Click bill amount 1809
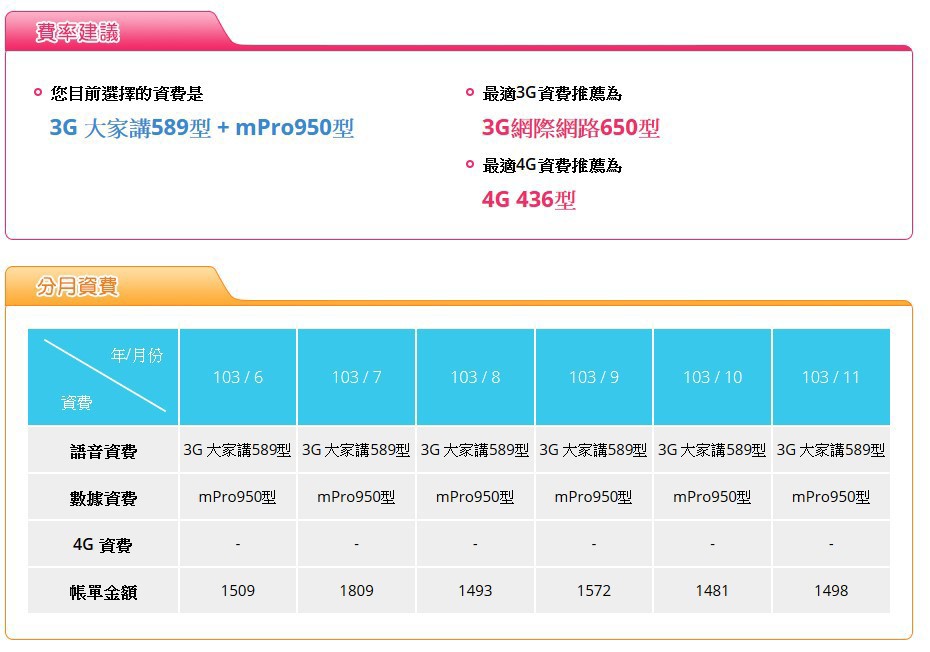This screenshot has width=930, height=652. click(x=356, y=591)
